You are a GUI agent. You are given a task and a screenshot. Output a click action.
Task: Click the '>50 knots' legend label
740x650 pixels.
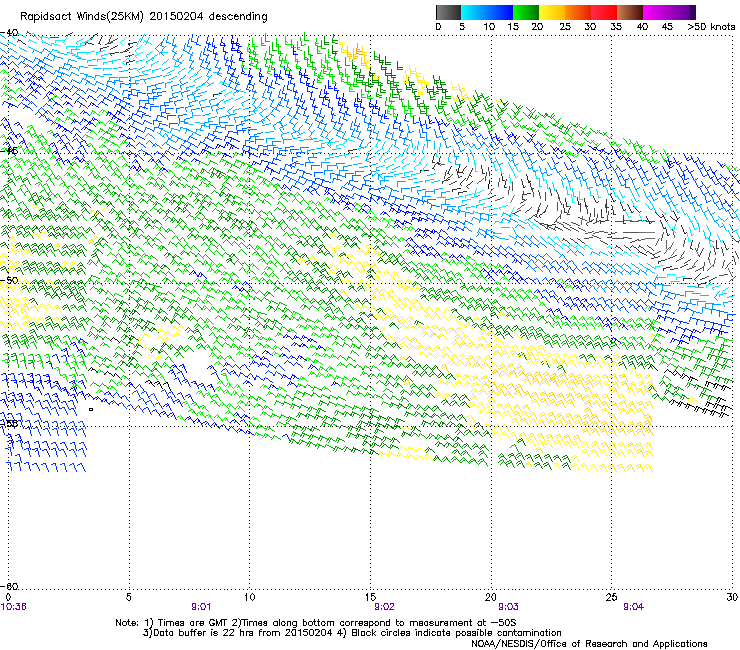(x=712, y=27)
